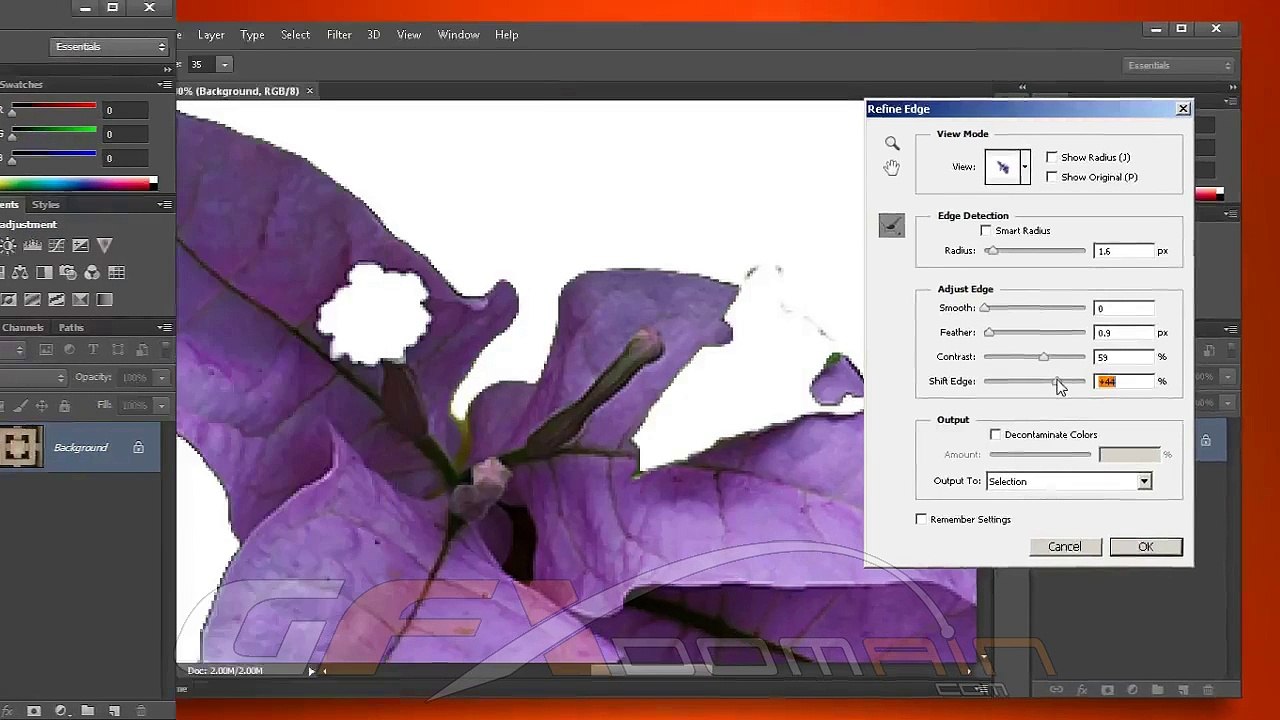Open the left Essentials workspace dropdown
Screen dimensions: 1280x720
click(x=110, y=47)
